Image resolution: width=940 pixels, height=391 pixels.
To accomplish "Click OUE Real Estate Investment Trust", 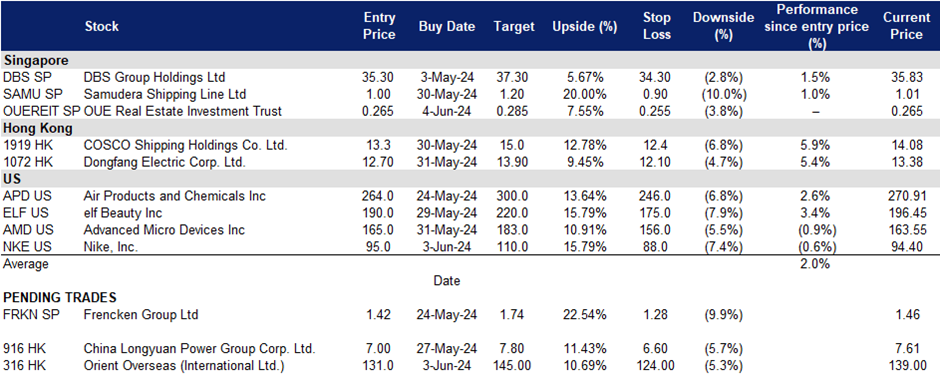I will (x=183, y=112).
